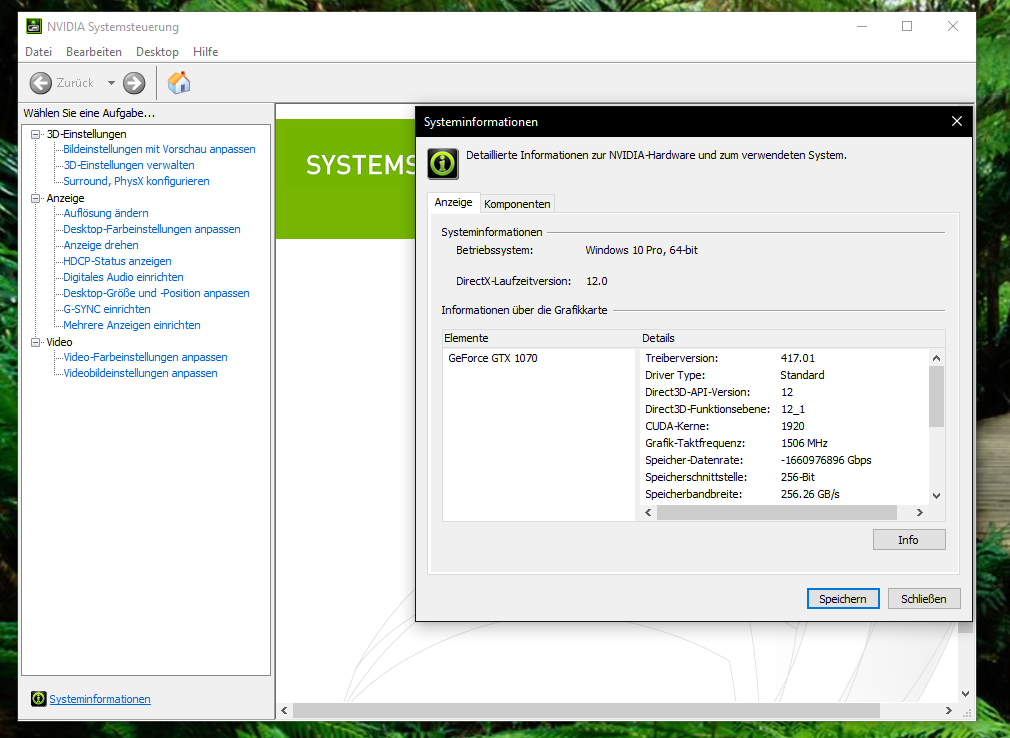Open Digitales Audio einrichten
1010x738 pixels.
(x=124, y=278)
